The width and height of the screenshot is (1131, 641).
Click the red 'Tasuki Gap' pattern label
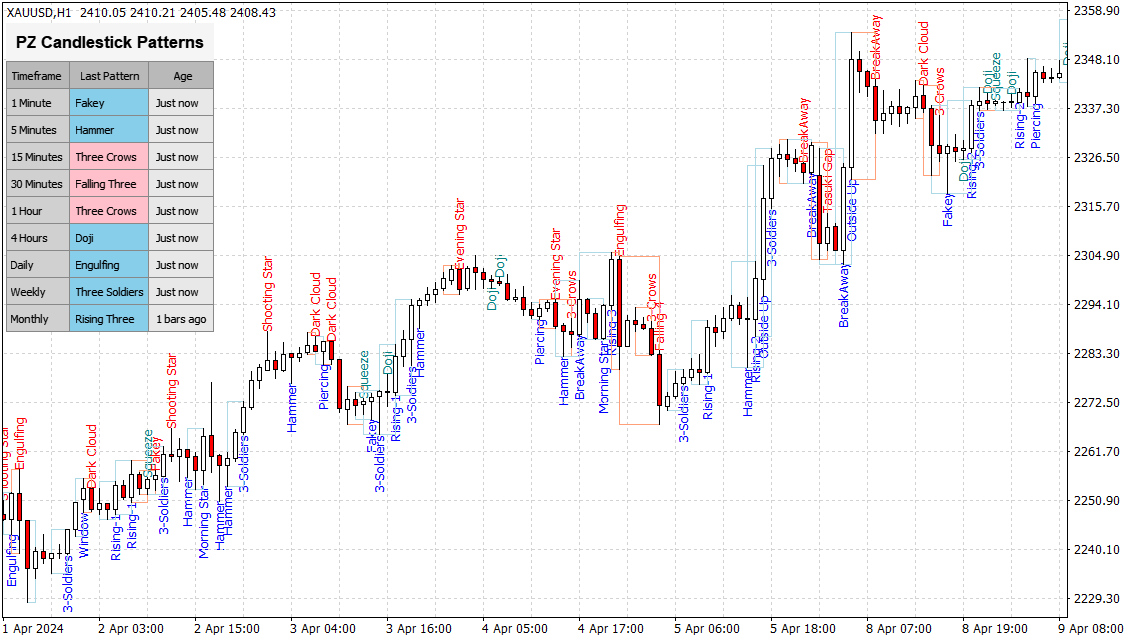coord(828,180)
